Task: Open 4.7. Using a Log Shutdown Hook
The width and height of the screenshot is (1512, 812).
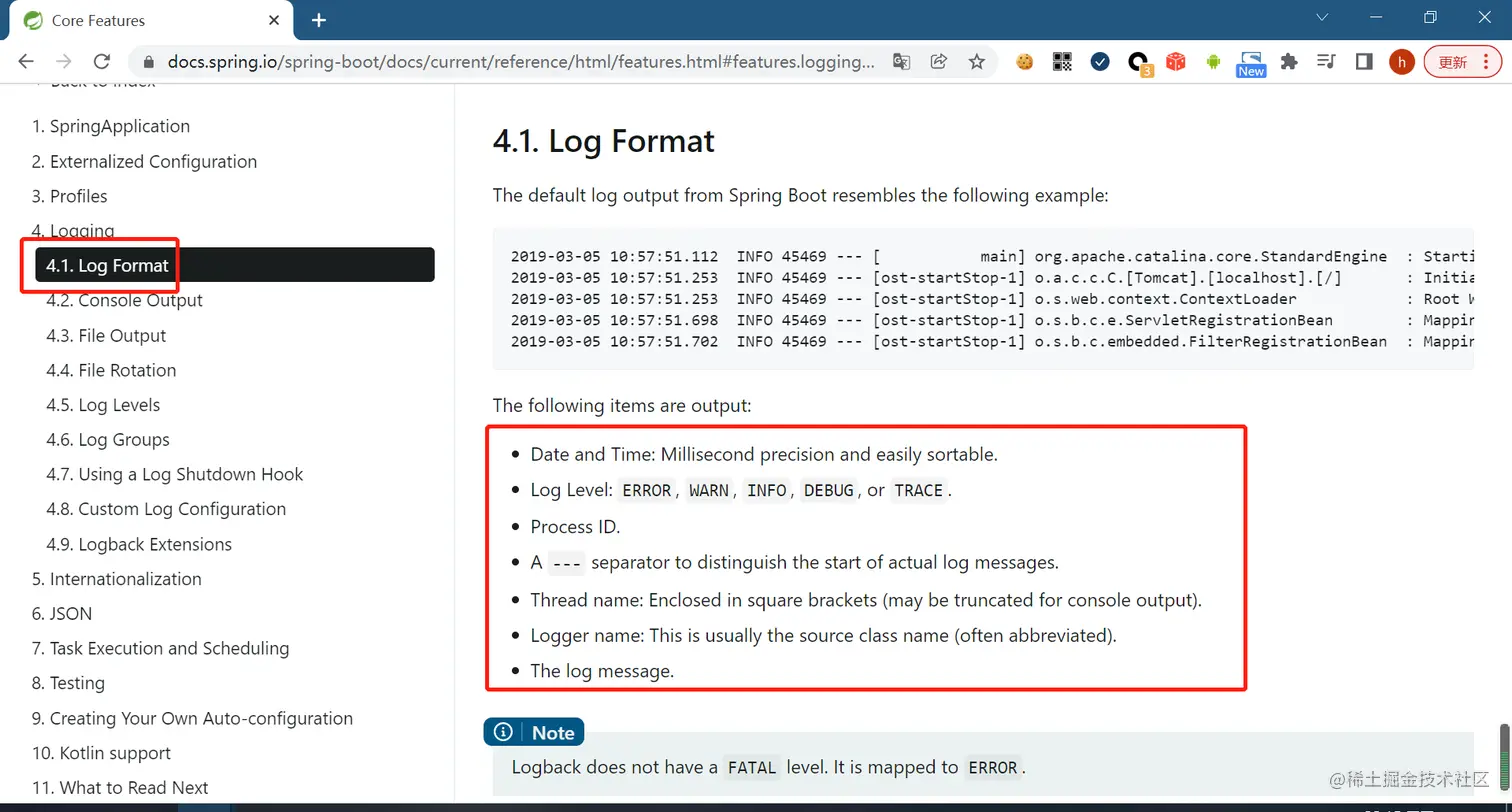Action: pyautogui.click(x=175, y=474)
